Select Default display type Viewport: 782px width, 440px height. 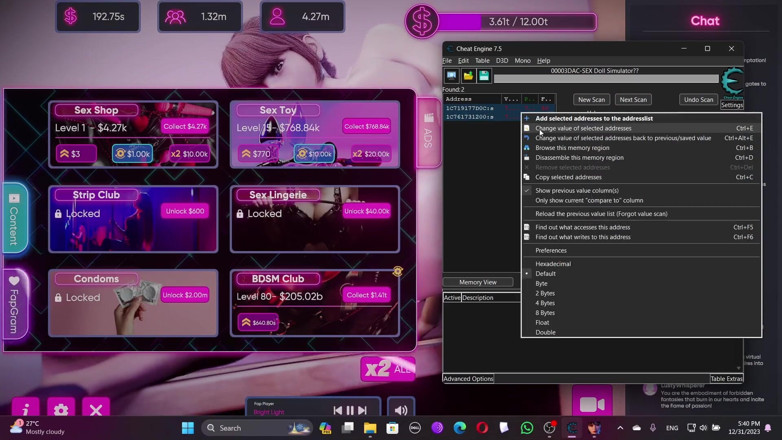click(641, 273)
